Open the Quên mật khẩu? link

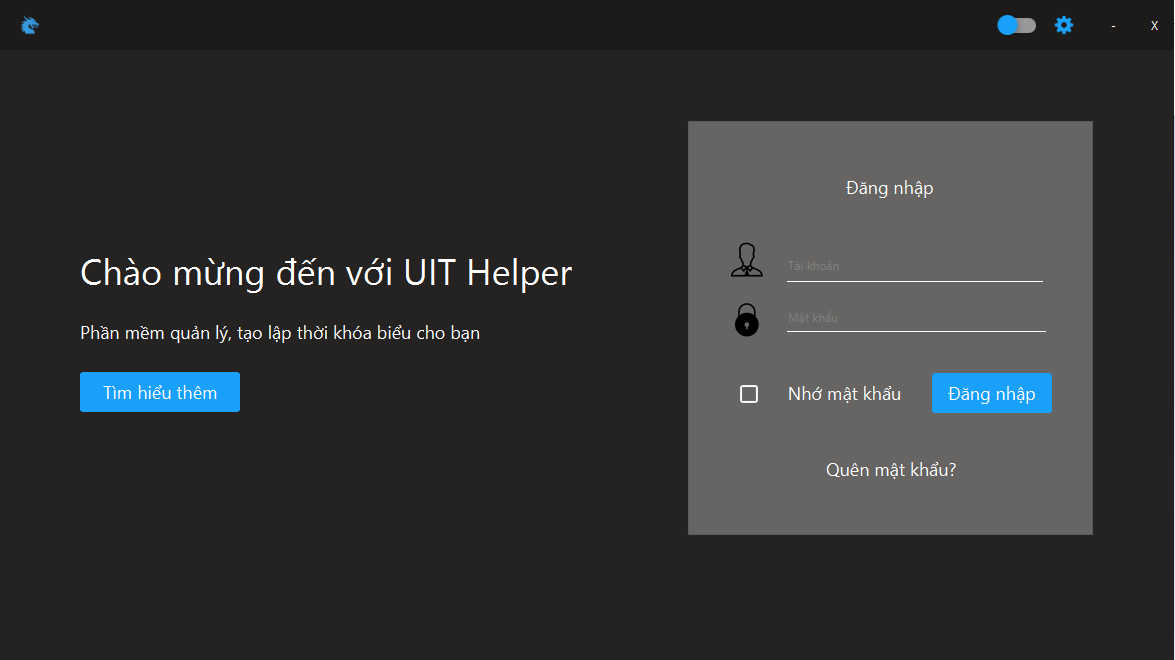[x=889, y=469]
